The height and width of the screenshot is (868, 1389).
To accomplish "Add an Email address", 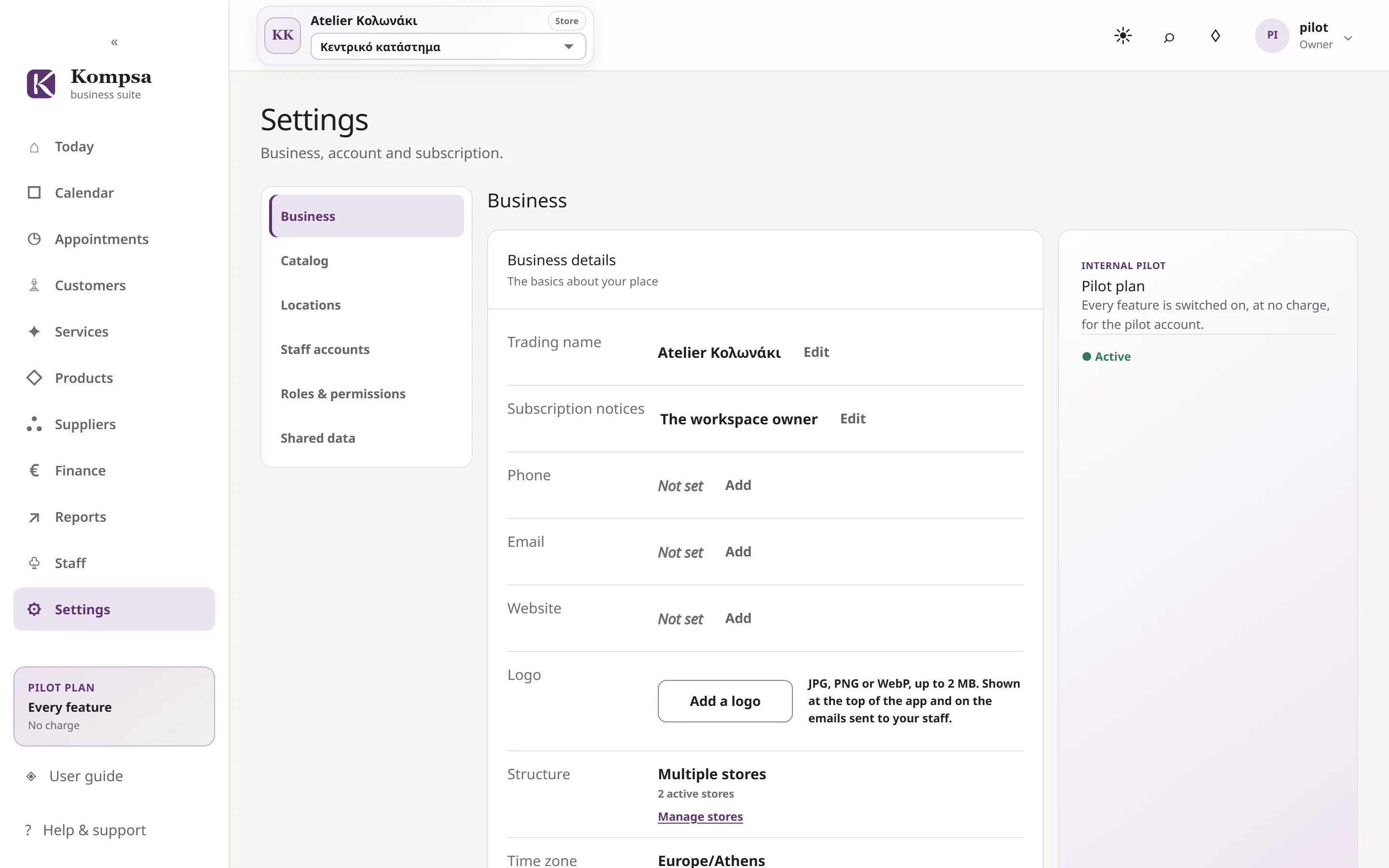I will [x=738, y=552].
